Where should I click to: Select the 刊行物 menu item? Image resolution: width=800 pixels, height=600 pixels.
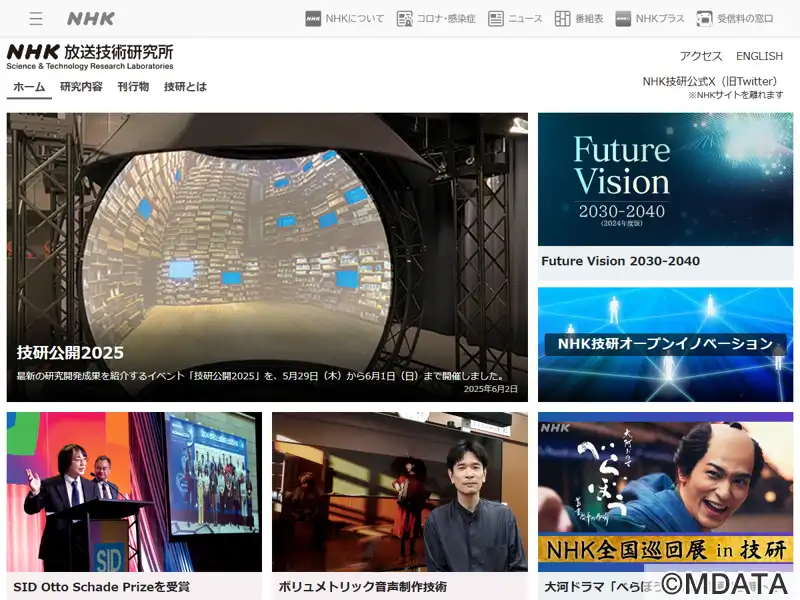point(133,87)
